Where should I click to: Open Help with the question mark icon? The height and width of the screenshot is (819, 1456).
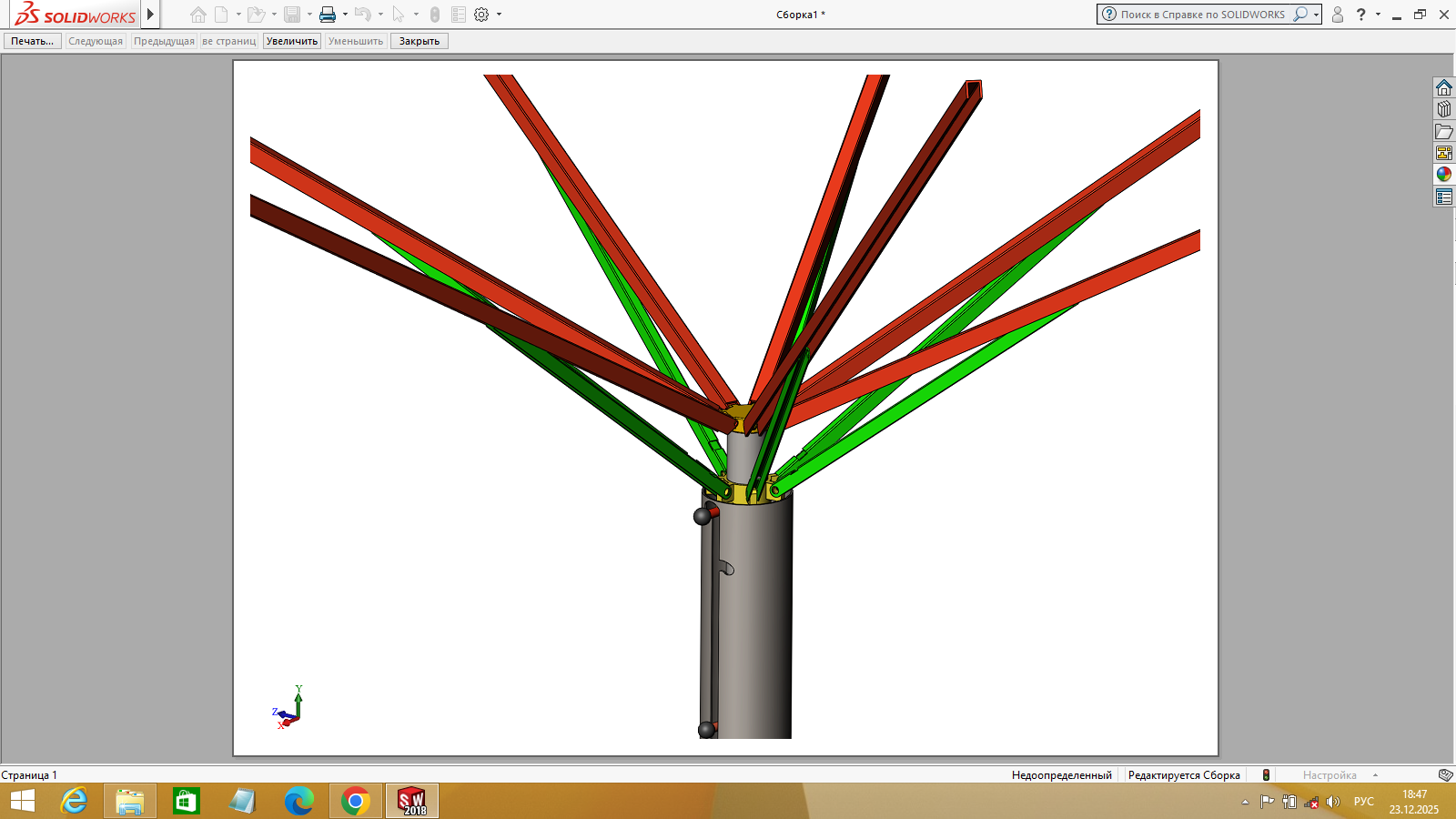click(1361, 15)
